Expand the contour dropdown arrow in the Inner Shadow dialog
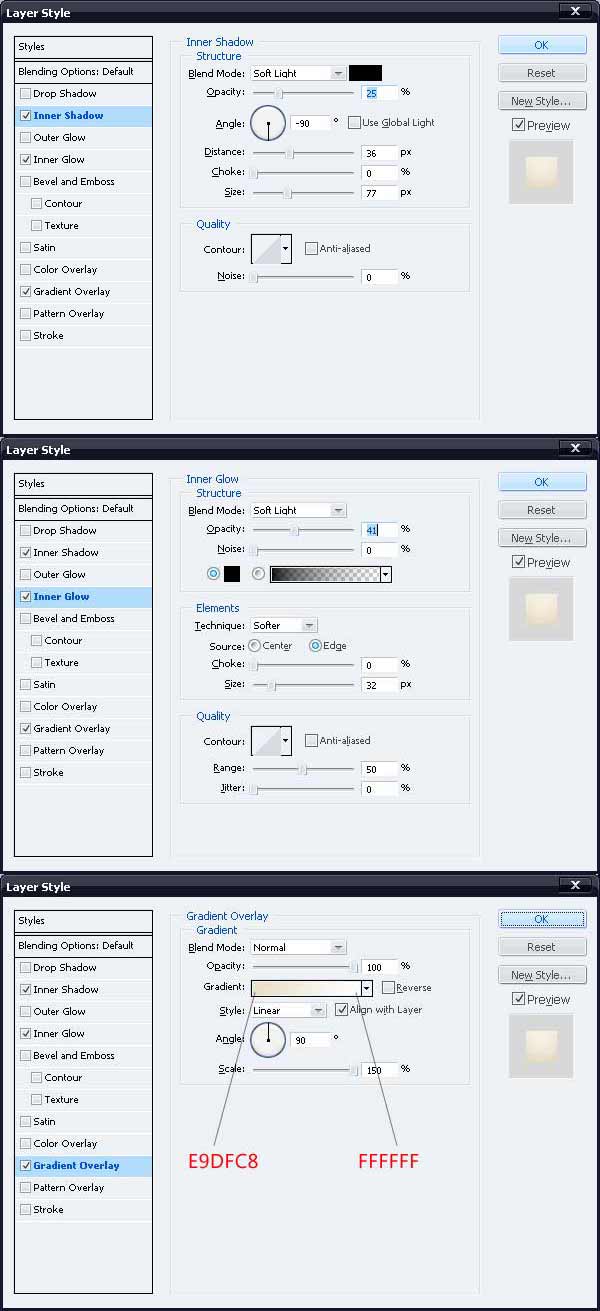Viewport: 600px width, 1311px height. [x=286, y=249]
